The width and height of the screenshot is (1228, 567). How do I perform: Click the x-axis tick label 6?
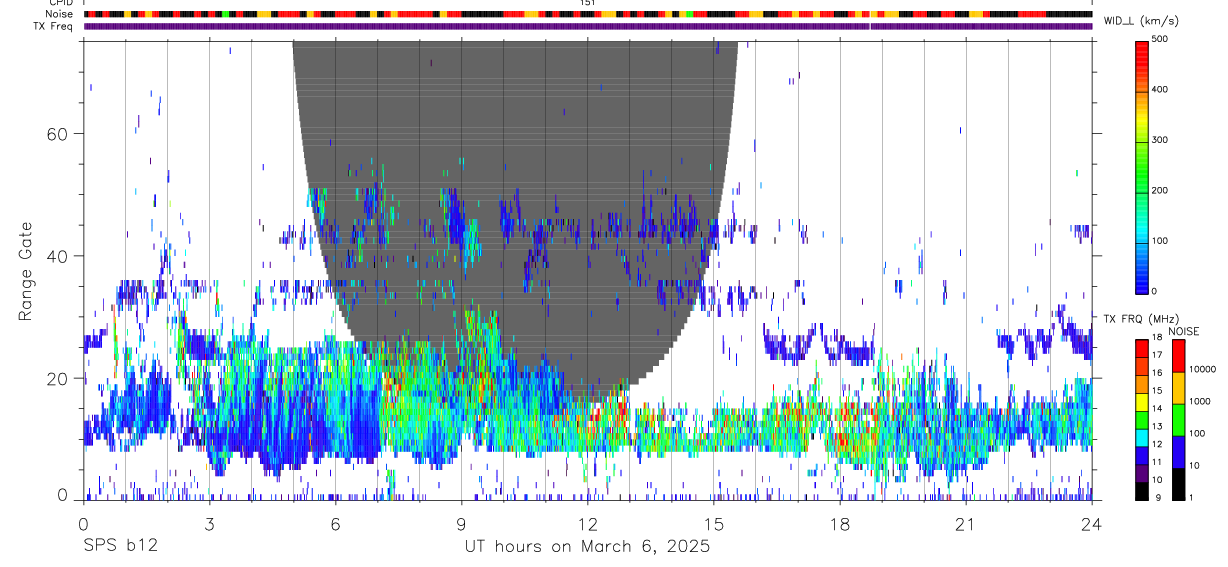(x=336, y=524)
